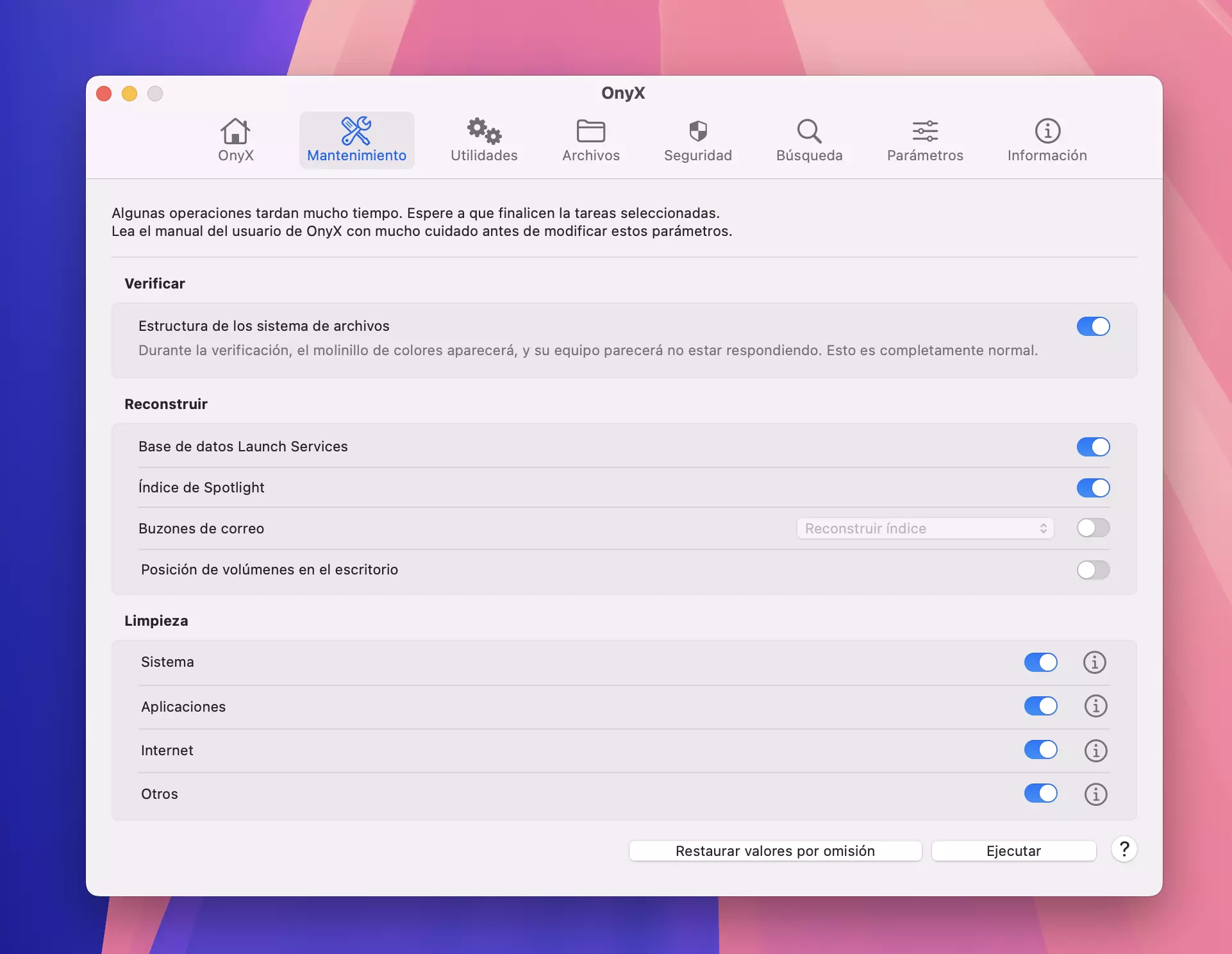Viewport: 1232px width, 954px height.
Task: Open help with the question mark button
Action: click(1124, 849)
